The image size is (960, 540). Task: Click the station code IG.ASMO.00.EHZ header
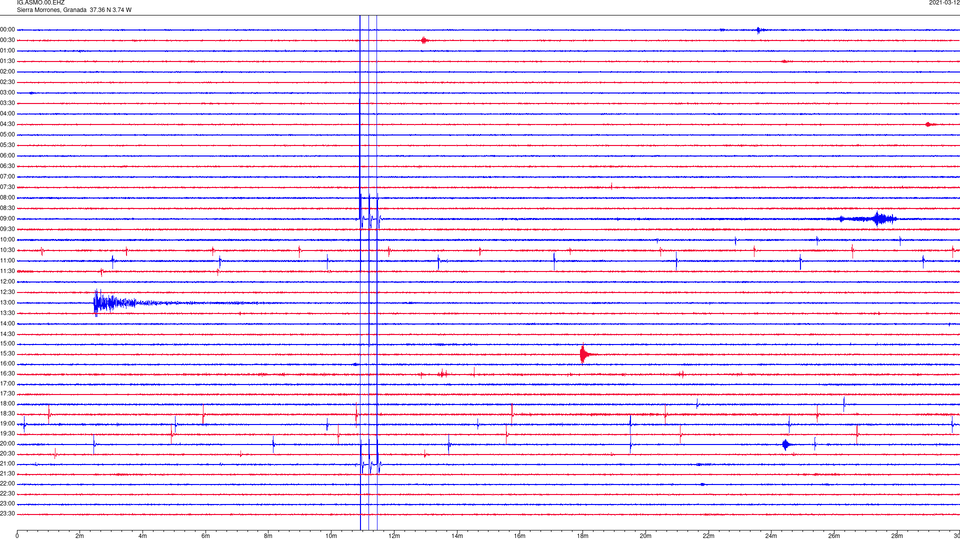[x=40, y=3]
